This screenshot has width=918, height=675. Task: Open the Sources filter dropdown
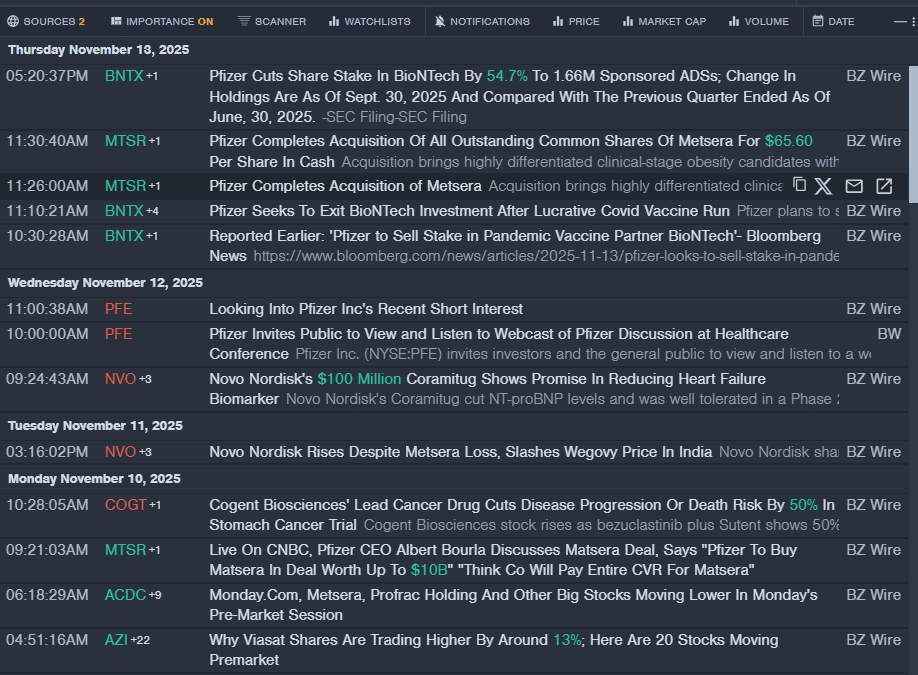(x=46, y=21)
